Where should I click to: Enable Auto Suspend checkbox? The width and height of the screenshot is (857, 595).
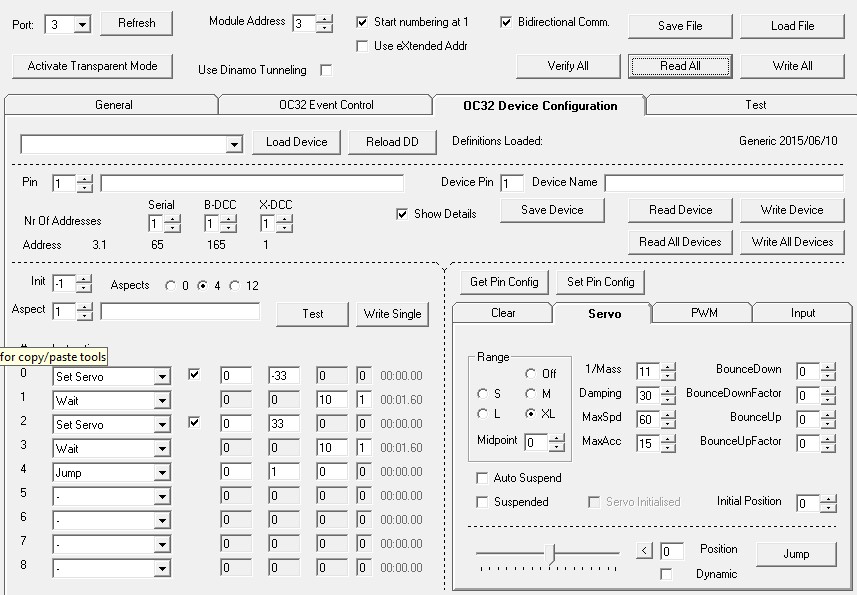[x=482, y=478]
